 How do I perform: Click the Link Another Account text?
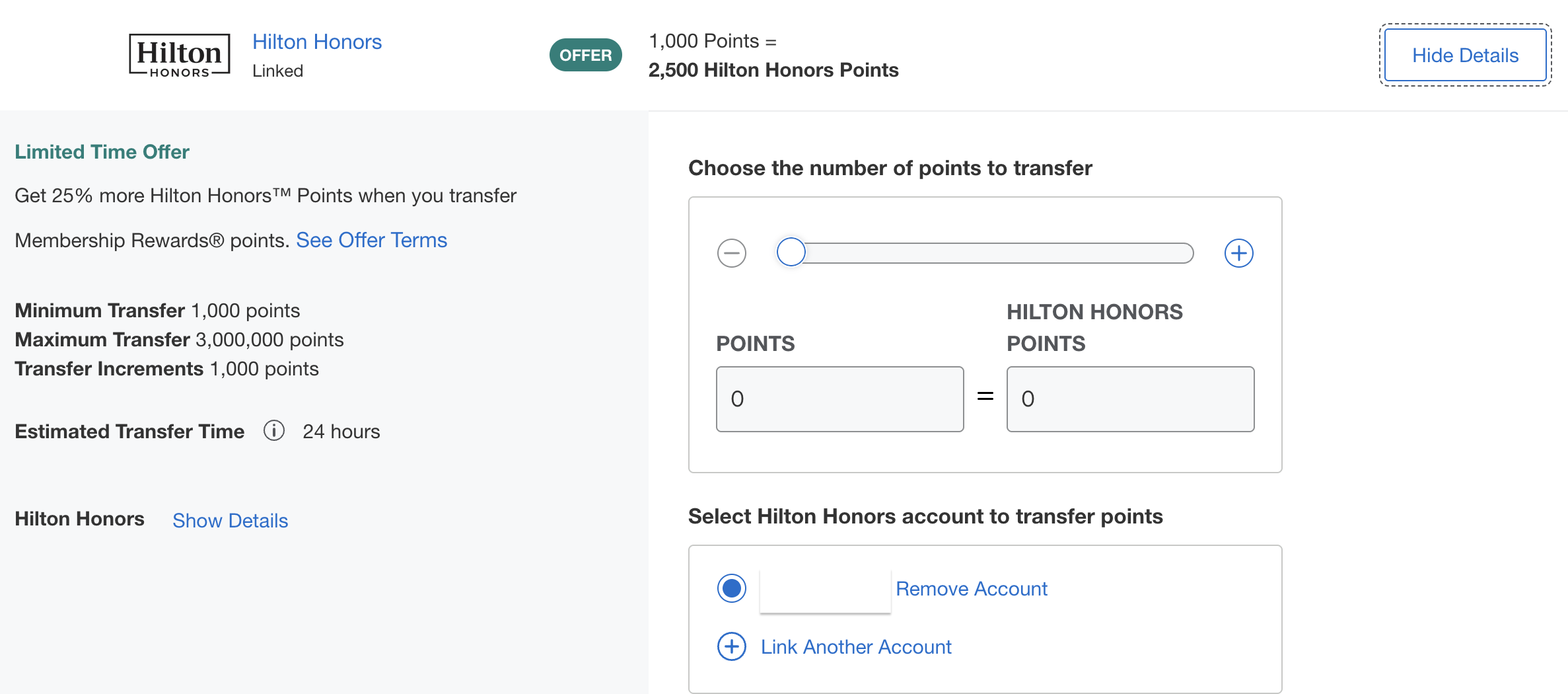[856, 646]
